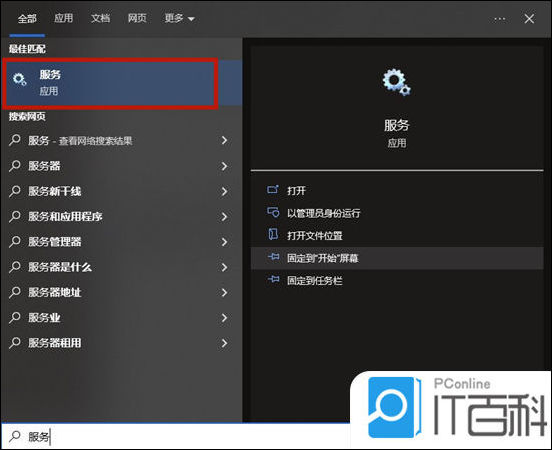552x450 pixels.
Task: Click the Services gear icon in best match
Action: click(19, 80)
